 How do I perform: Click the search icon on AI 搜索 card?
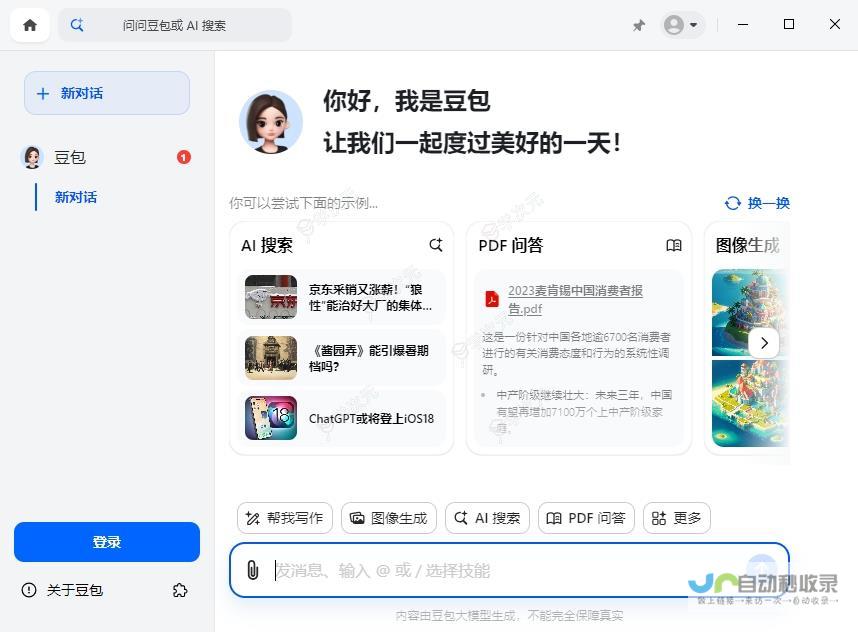pos(436,245)
